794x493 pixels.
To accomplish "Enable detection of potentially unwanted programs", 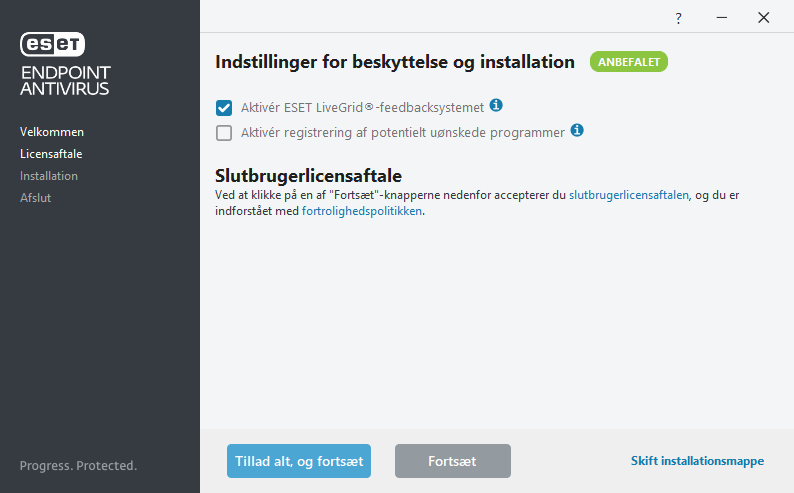I will click(x=224, y=133).
